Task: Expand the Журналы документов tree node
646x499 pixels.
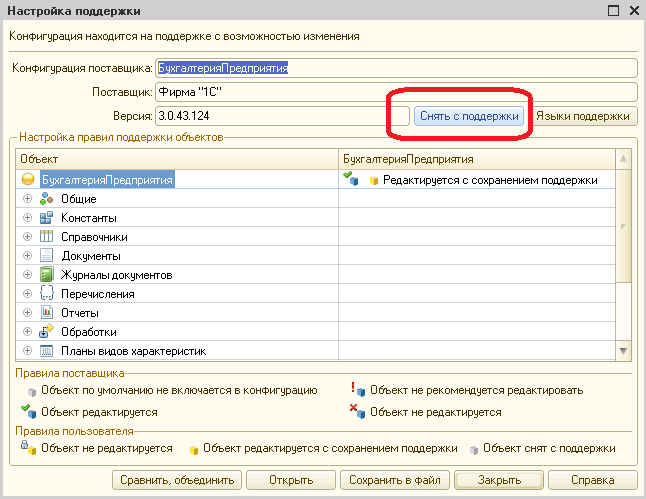Action: pyautogui.click(x=28, y=274)
